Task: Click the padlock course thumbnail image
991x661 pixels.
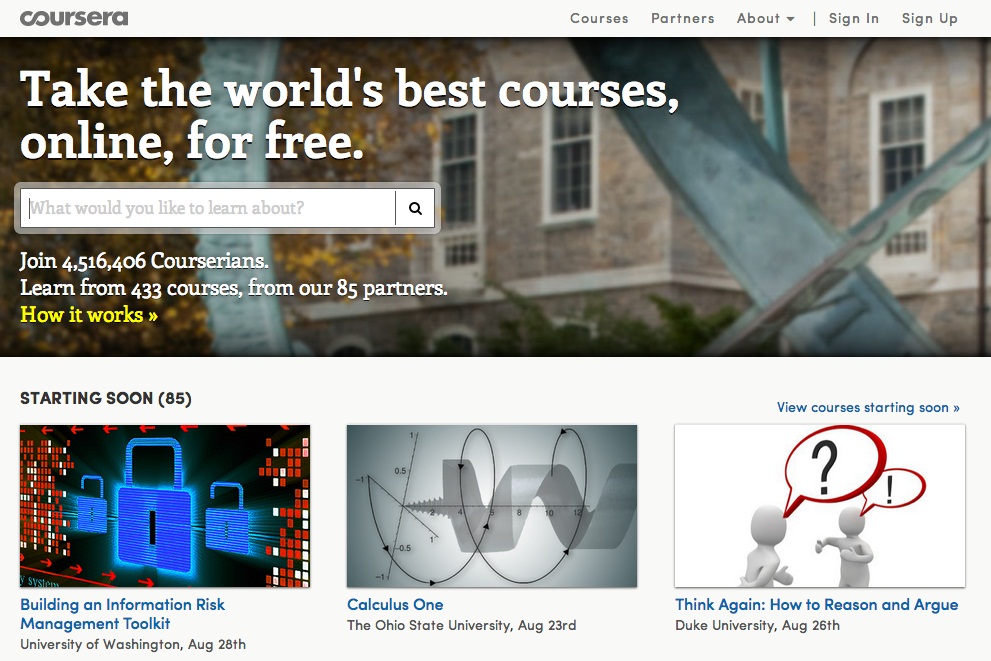Action: (x=165, y=505)
